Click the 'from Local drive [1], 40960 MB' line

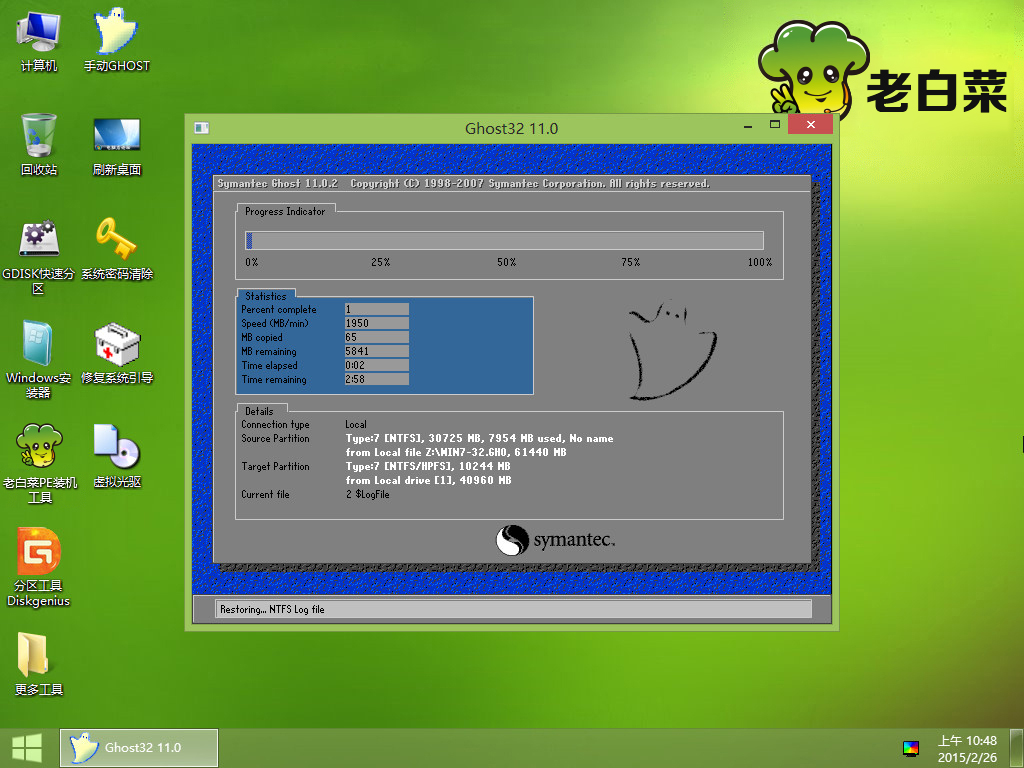428,481
